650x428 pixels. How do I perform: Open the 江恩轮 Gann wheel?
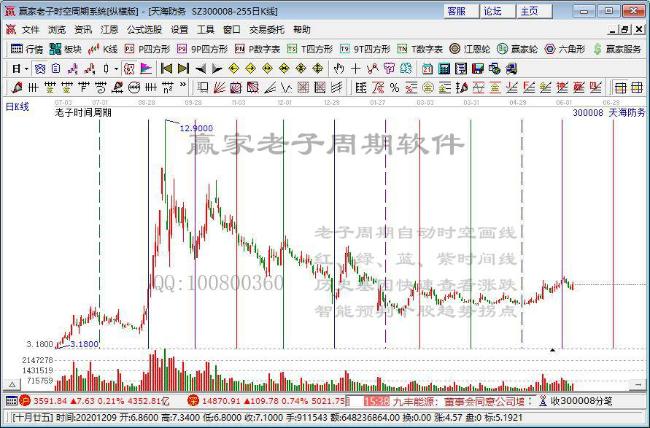(470, 49)
